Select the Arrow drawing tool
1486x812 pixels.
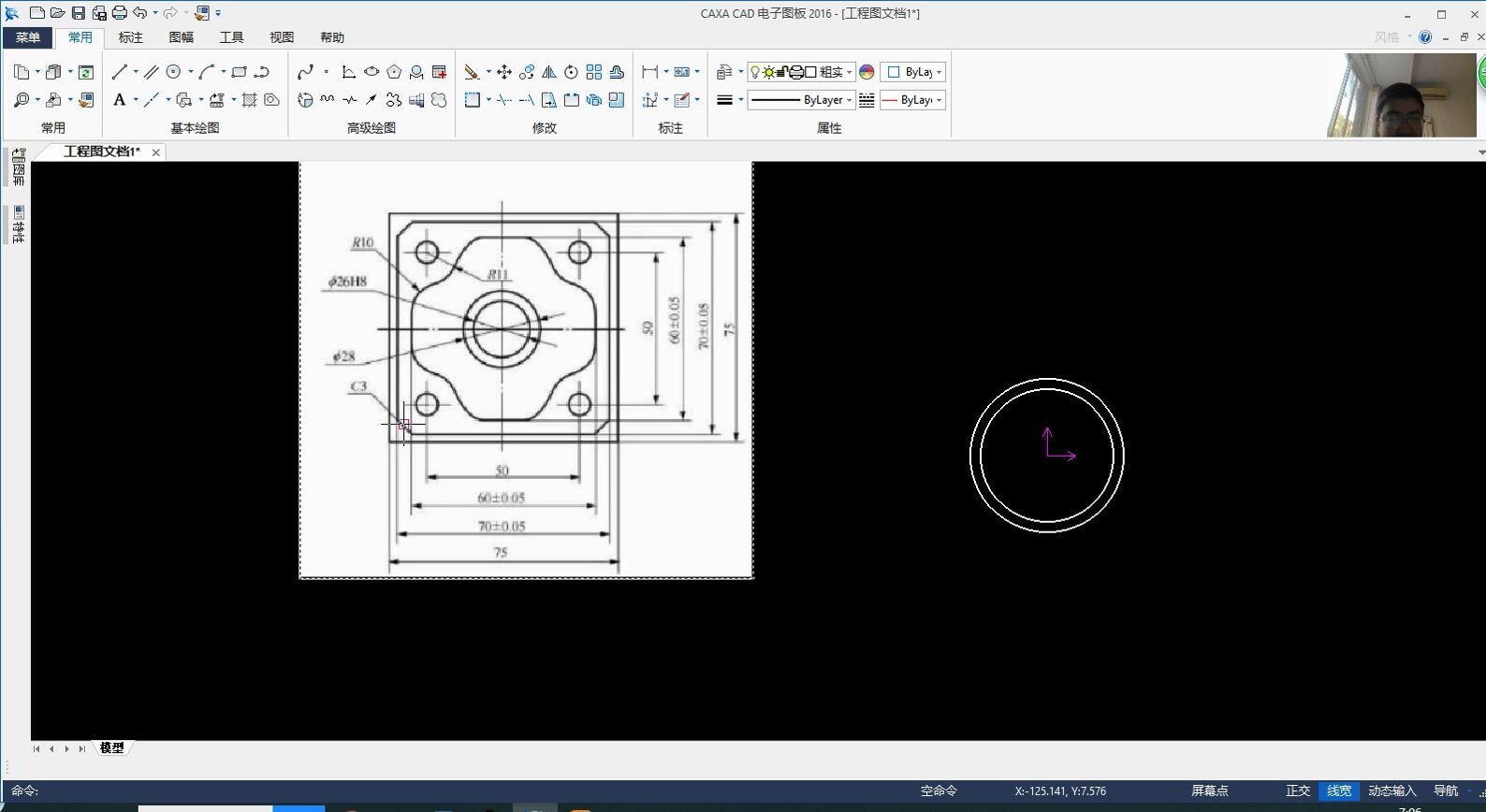(371, 100)
